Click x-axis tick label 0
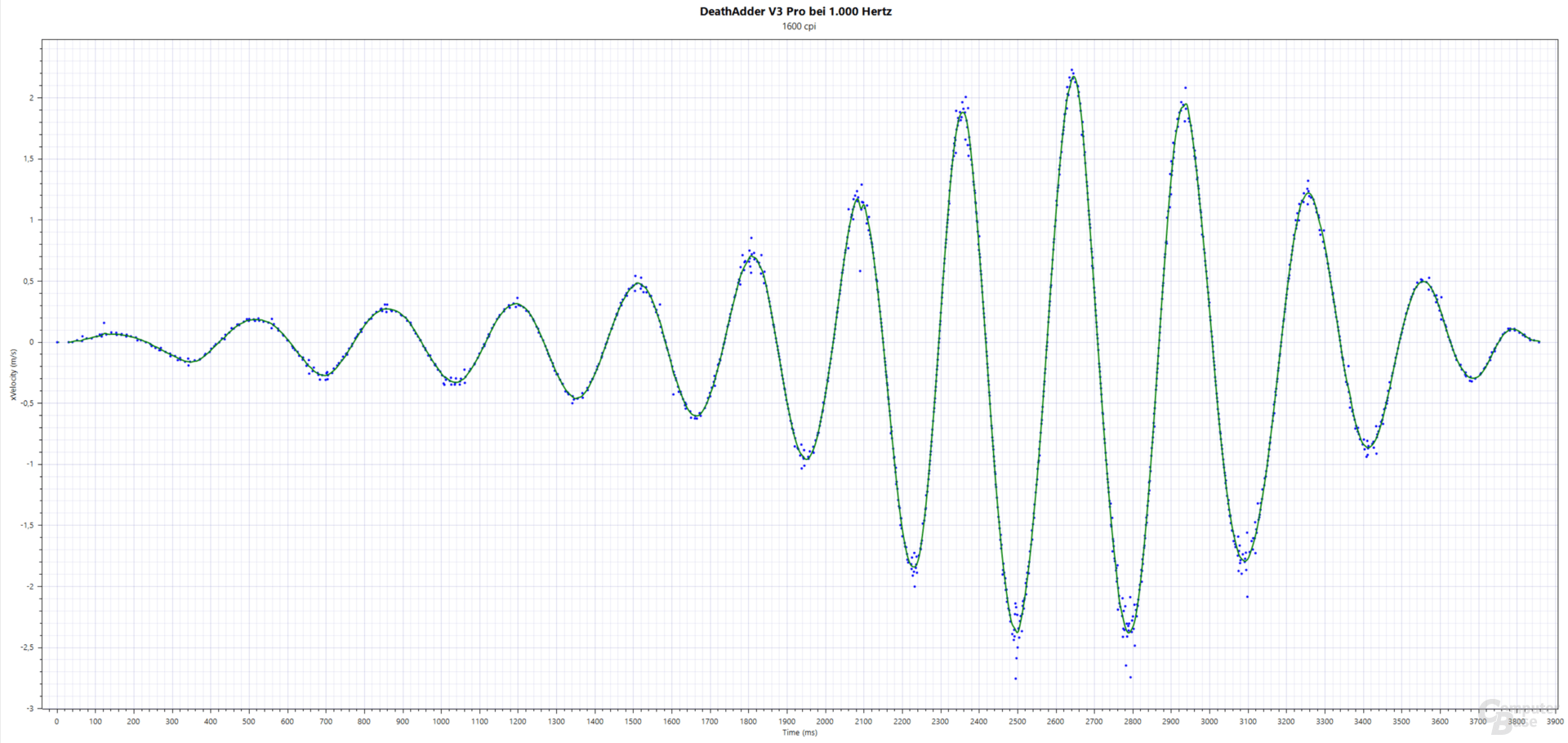Viewport: 1568px width, 743px height. click(x=57, y=721)
